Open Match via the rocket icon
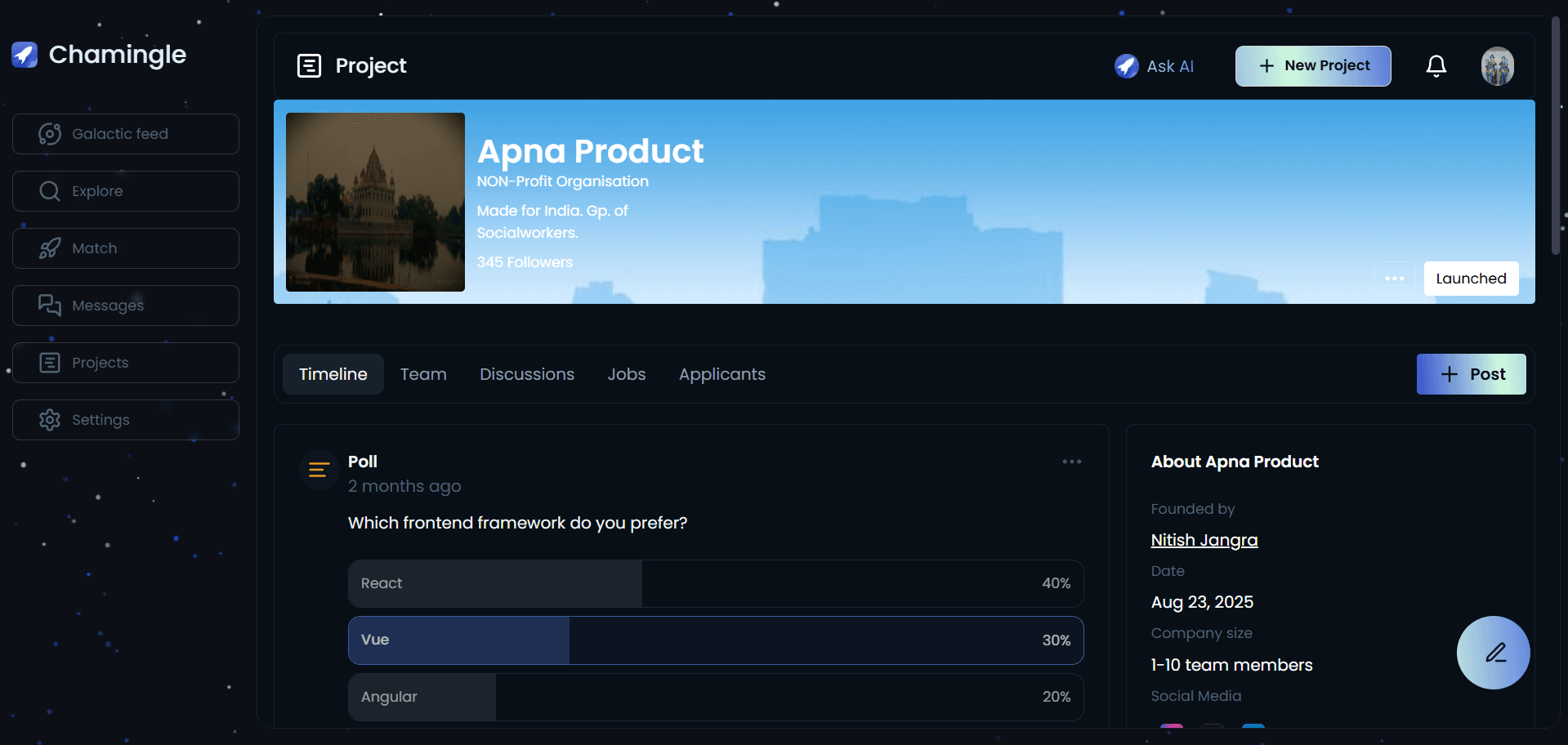 click(49, 248)
